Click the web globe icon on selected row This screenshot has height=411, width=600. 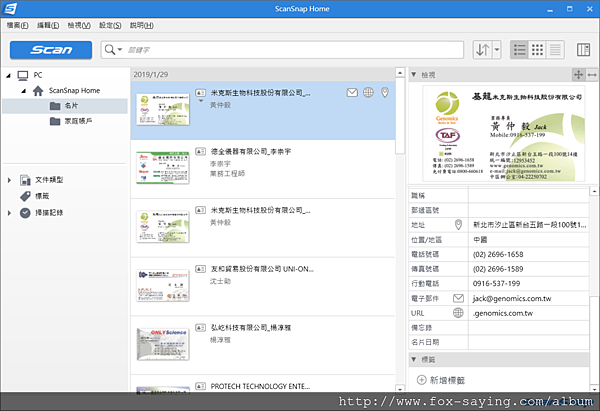click(368, 92)
